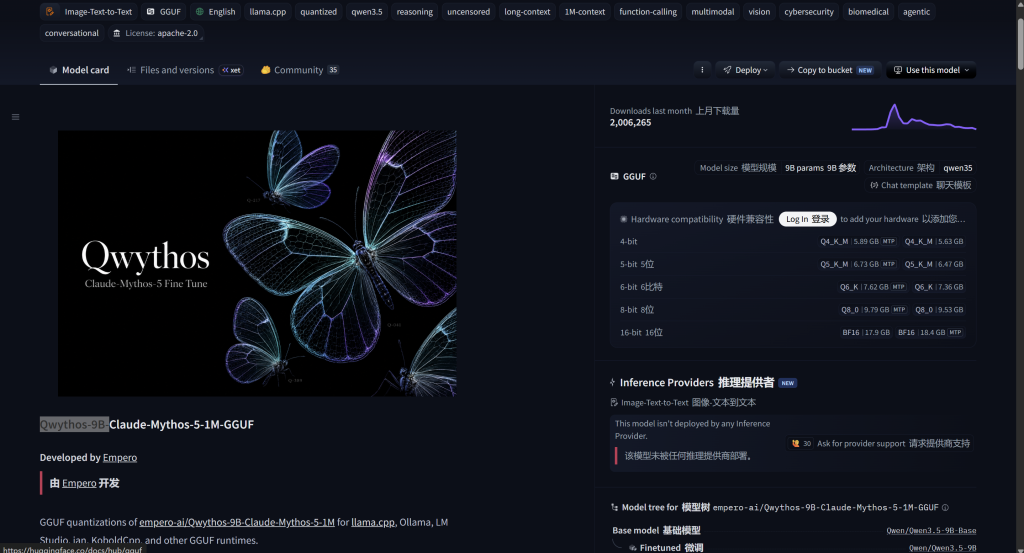Select Q8_0 9.79 GB MTP quantization
The image size is (1024, 553).
coord(874,310)
